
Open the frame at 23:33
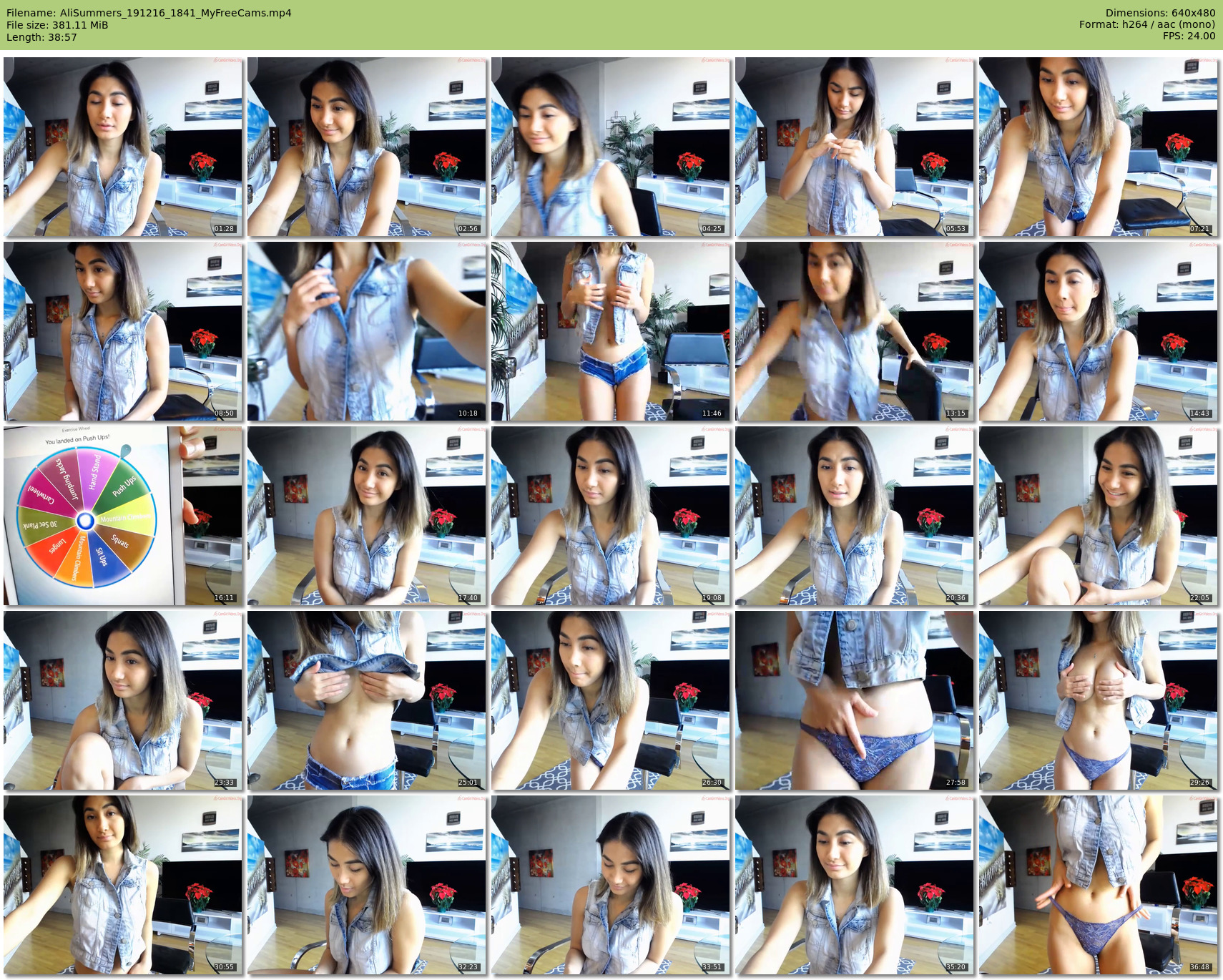[123, 700]
